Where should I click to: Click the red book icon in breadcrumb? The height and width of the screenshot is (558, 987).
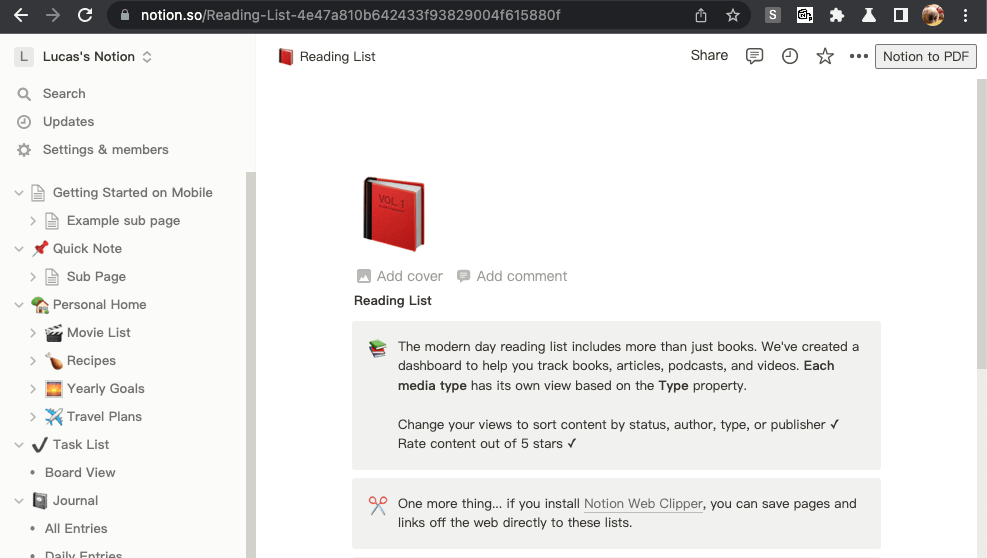(x=286, y=57)
